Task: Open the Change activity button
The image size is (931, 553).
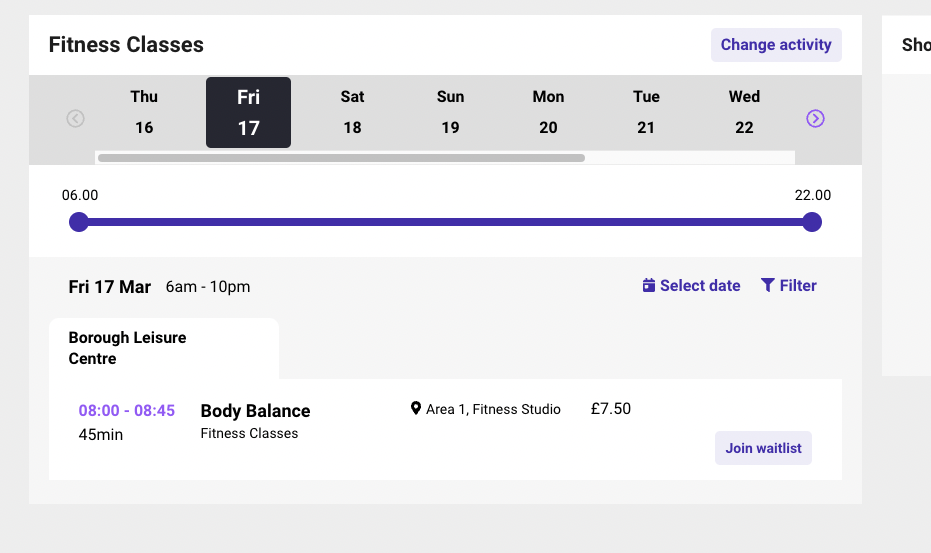Action: [776, 45]
